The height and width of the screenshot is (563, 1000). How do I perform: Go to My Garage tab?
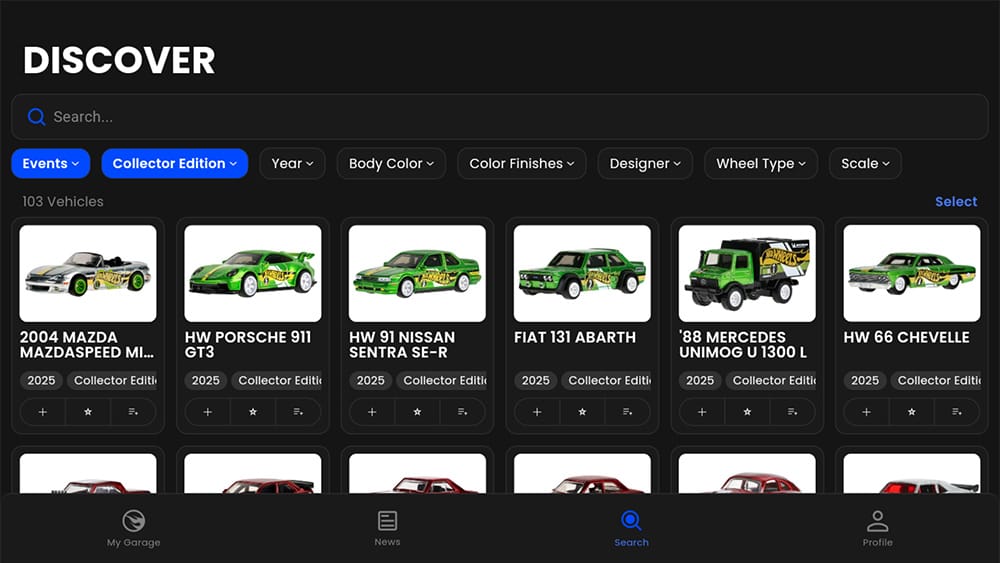point(134,529)
